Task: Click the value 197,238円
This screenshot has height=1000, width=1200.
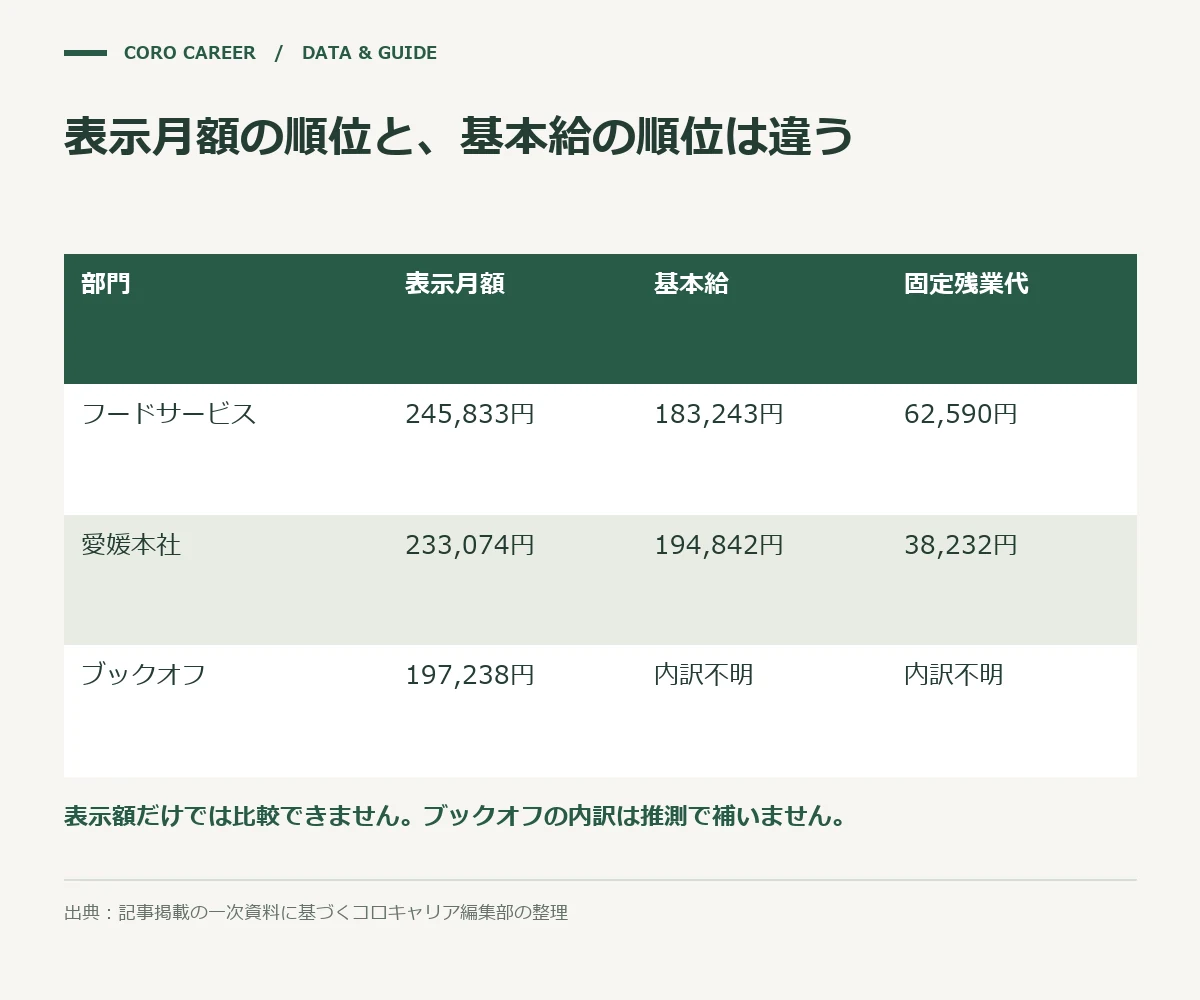Action: click(x=470, y=675)
